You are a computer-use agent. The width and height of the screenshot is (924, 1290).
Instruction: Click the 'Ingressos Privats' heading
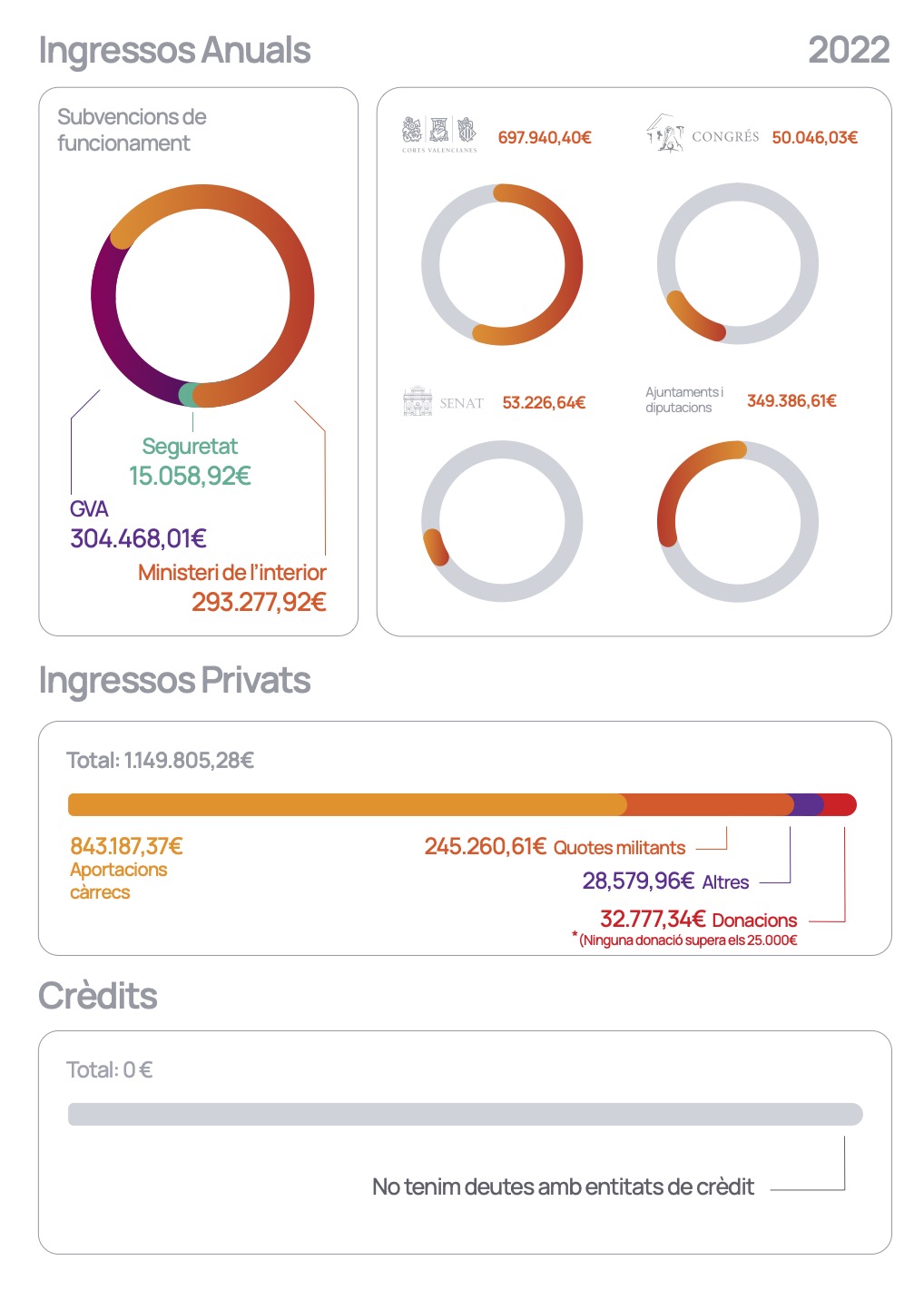point(174,680)
